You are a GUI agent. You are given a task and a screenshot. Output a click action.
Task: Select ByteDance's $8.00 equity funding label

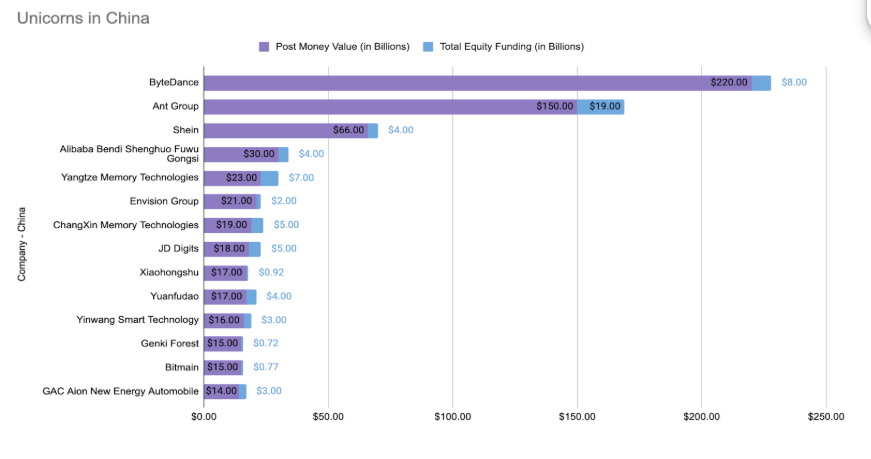point(794,82)
